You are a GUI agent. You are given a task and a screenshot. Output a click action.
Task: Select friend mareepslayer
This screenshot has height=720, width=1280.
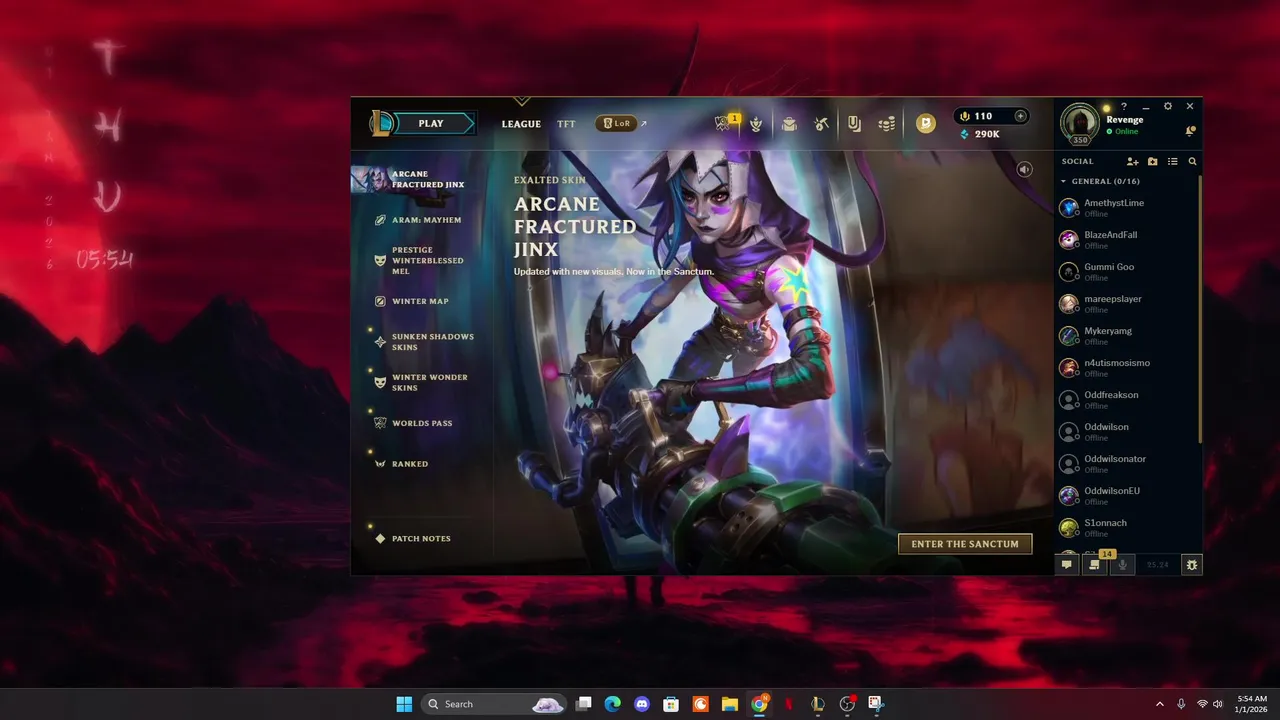tap(1127, 303)
